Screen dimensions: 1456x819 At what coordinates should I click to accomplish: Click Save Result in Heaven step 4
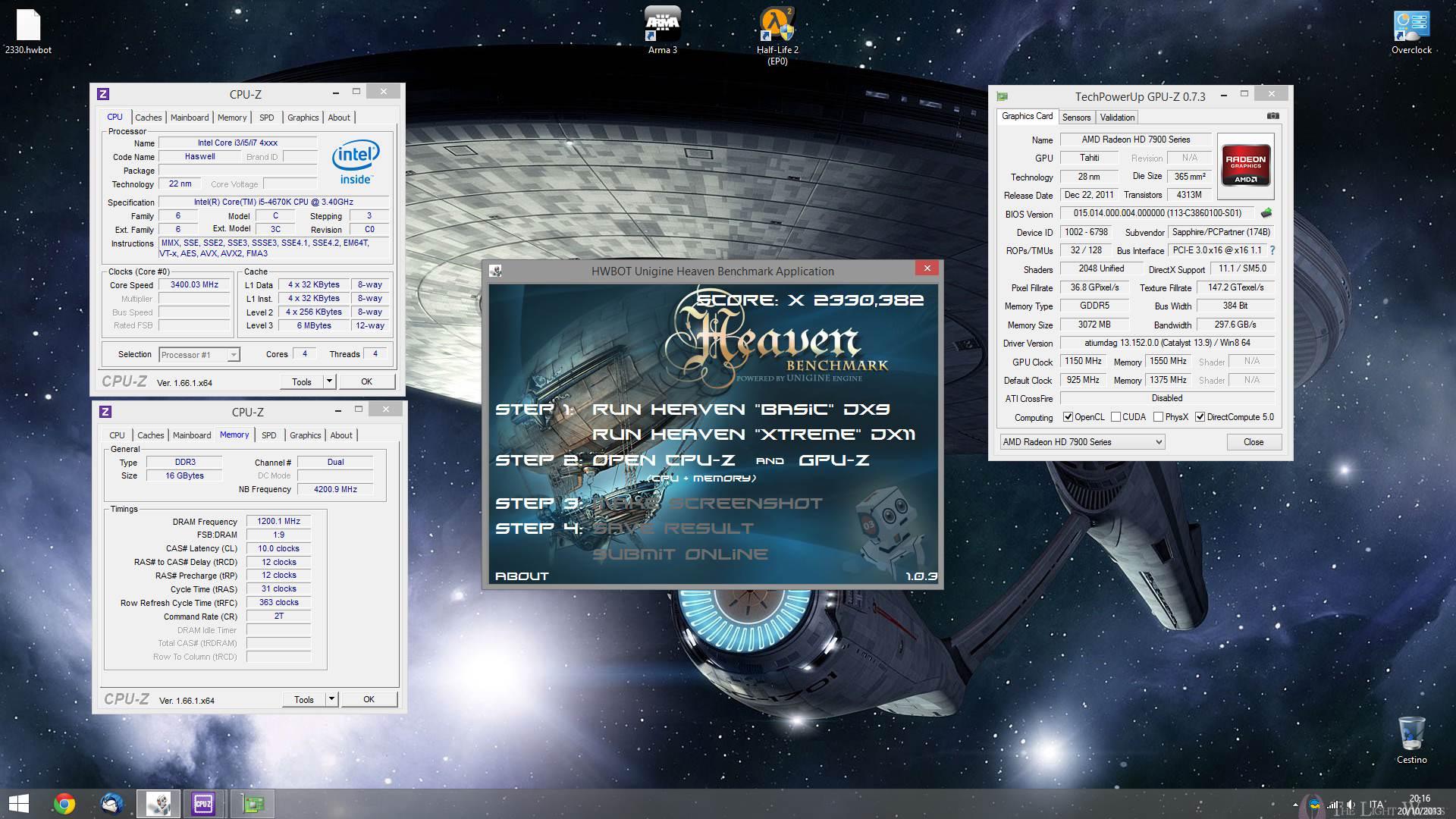[x=673, y=529]
